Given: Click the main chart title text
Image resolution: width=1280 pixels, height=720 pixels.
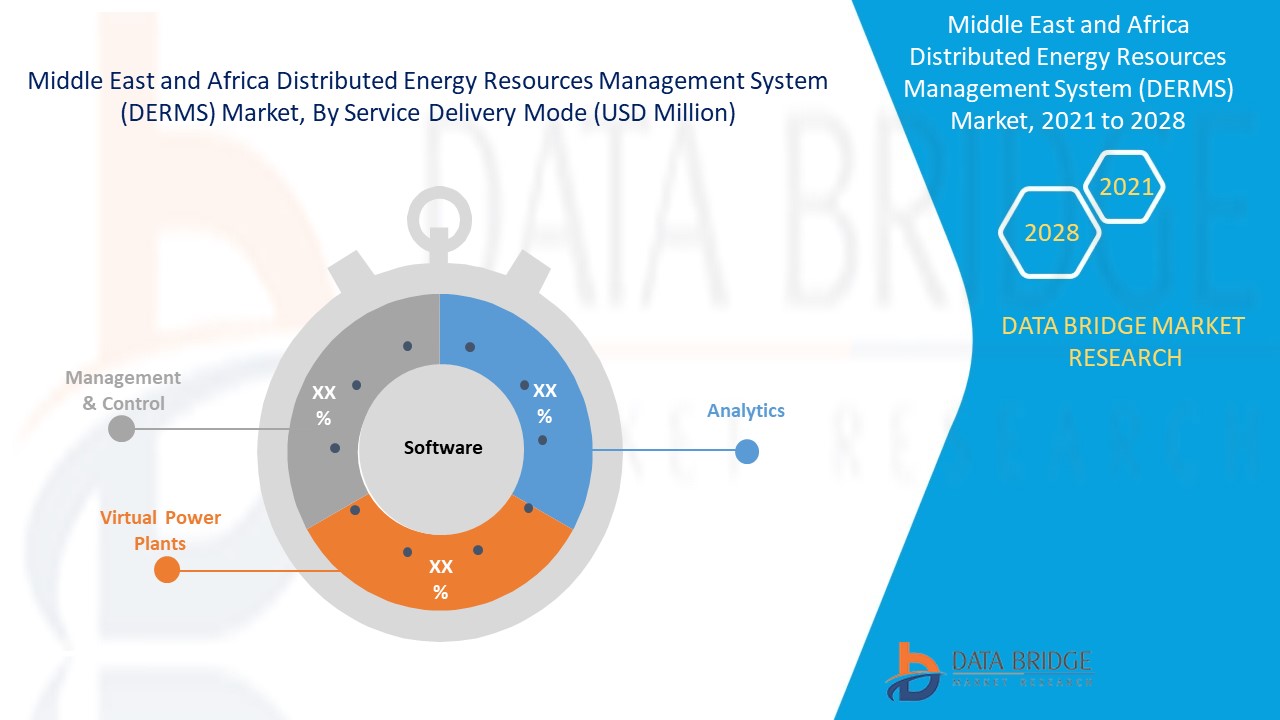Looking at the screenshot, I should pos(427,97).
